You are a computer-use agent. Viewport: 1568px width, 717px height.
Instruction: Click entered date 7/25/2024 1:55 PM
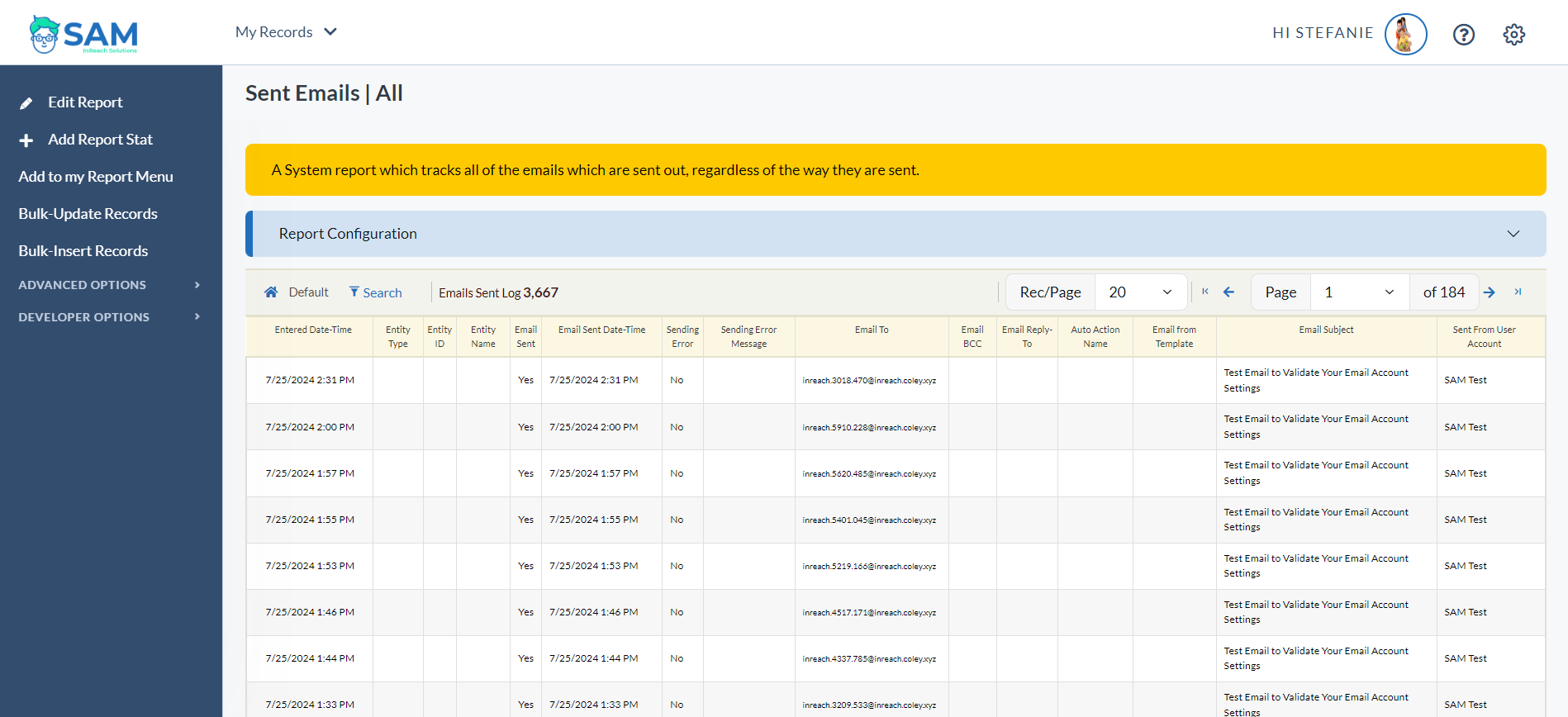point(310,520)
